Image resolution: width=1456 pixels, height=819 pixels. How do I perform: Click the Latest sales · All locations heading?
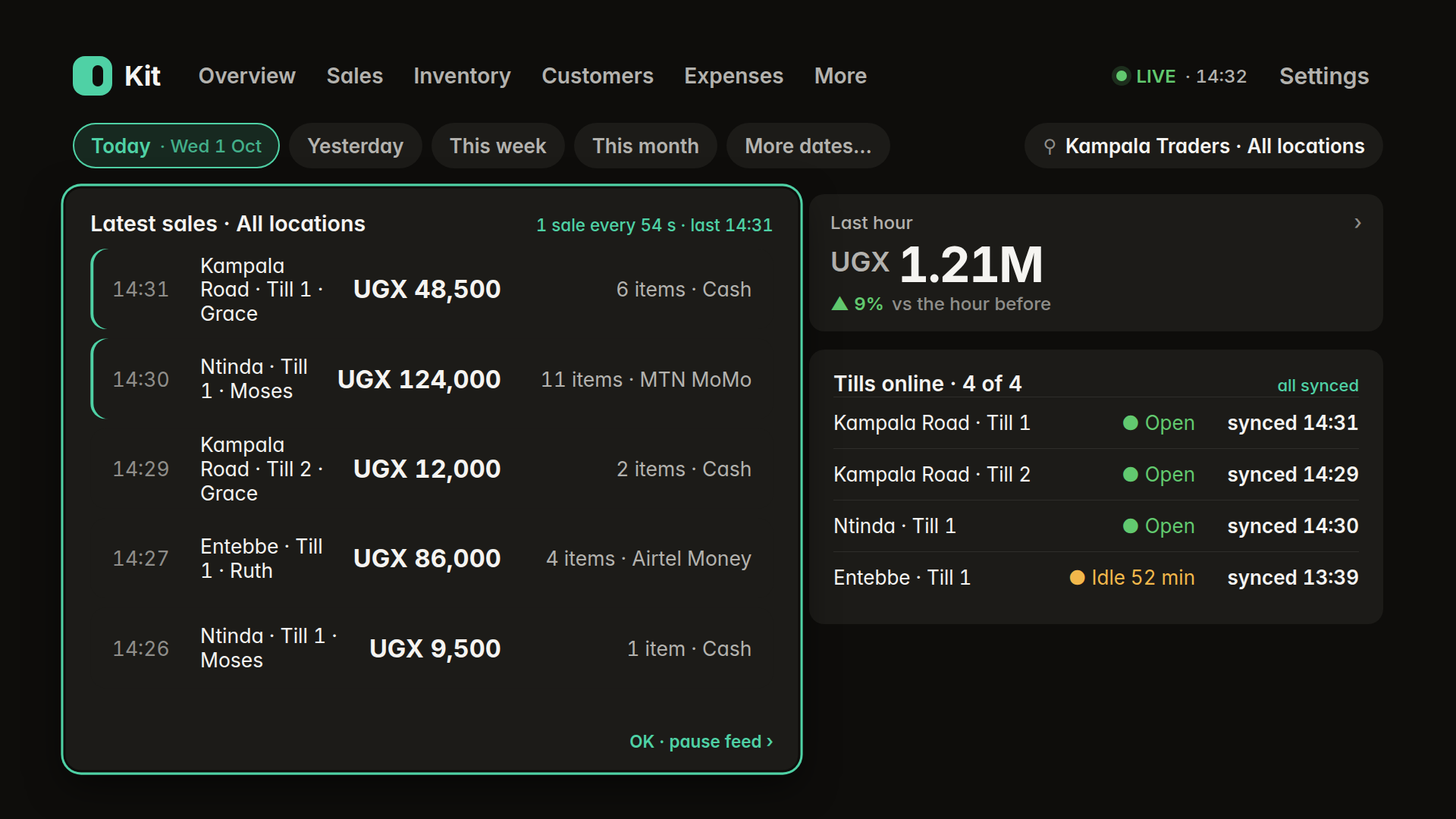point(227,224)
